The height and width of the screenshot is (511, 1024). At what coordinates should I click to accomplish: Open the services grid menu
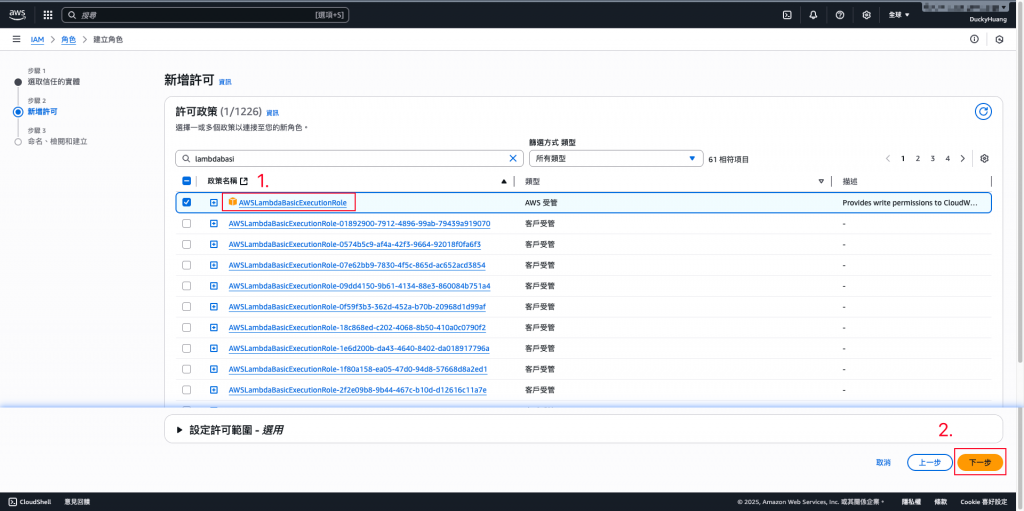[48, 14]
